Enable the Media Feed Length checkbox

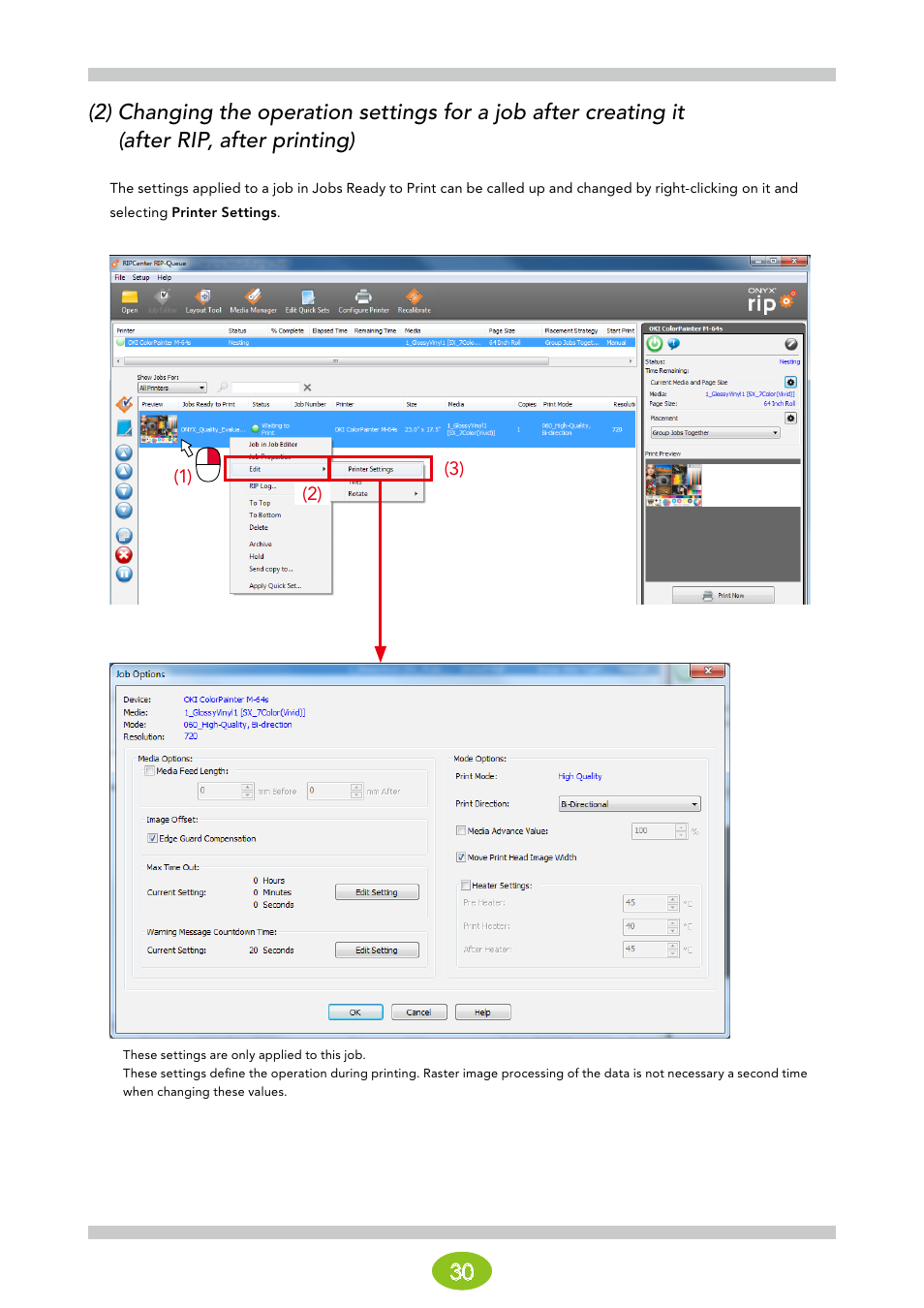coord(150,771)
